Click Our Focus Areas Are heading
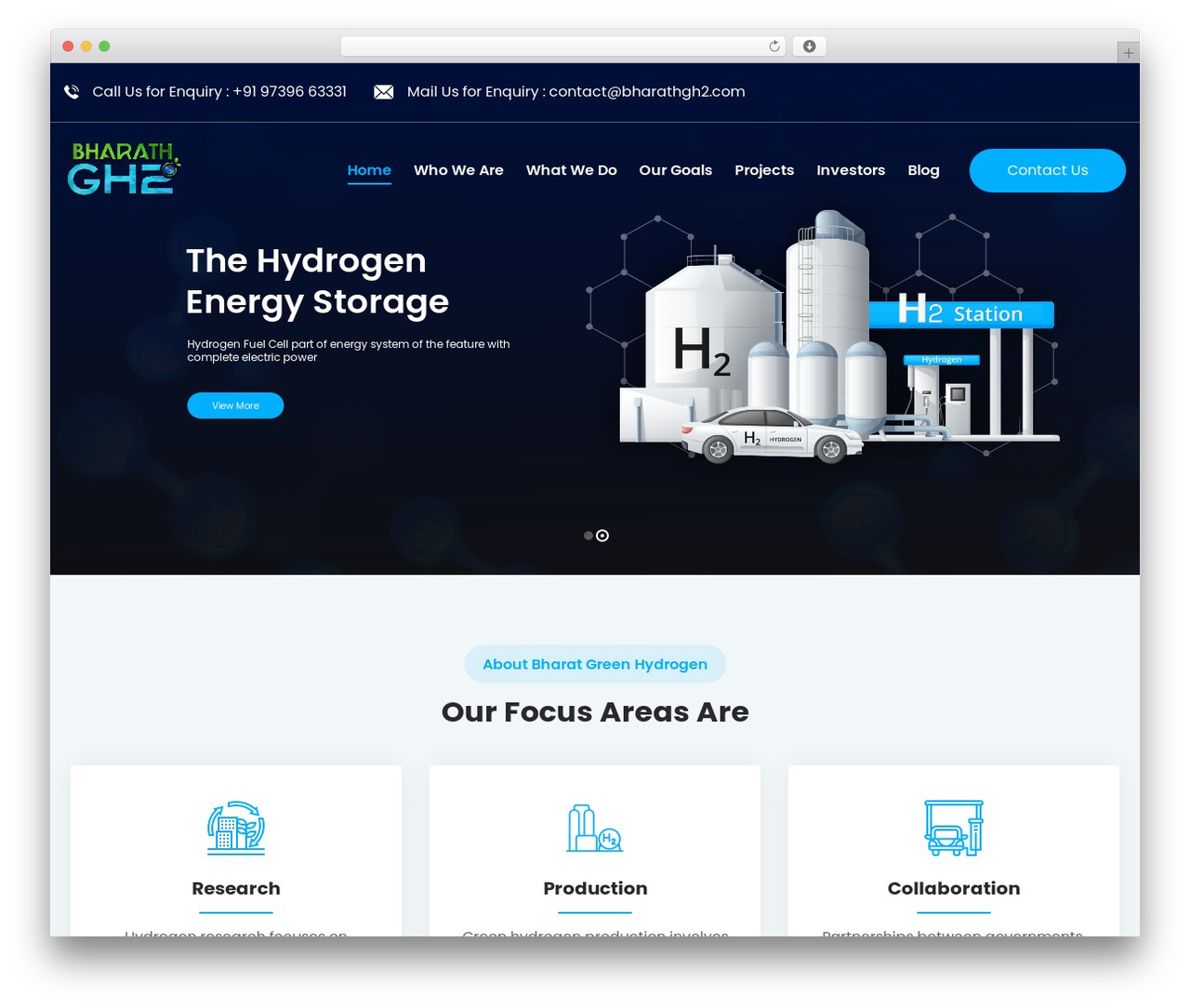 click(x=595, y=712)
